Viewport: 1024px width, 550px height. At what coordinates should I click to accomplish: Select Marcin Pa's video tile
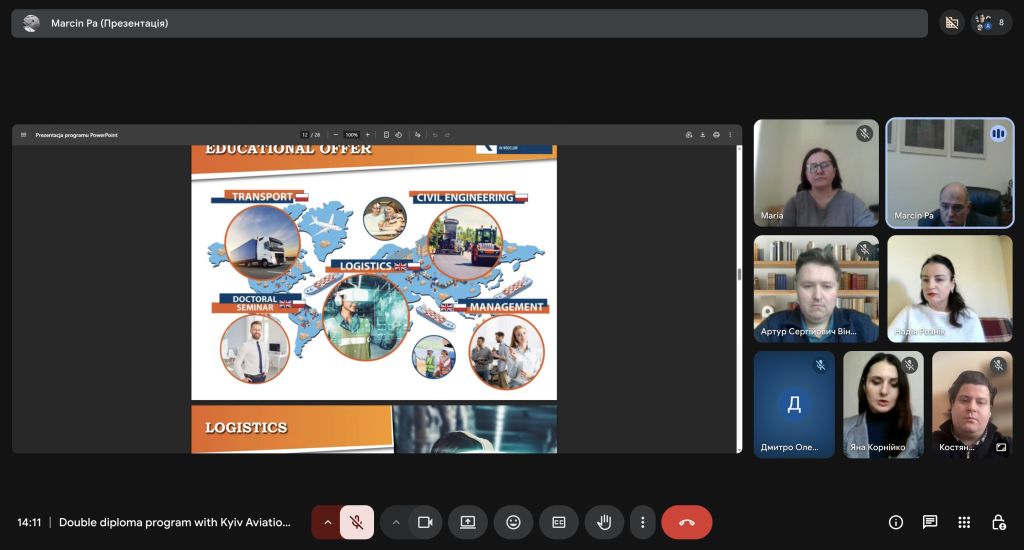pyautogui.click(x=949, y=173)
